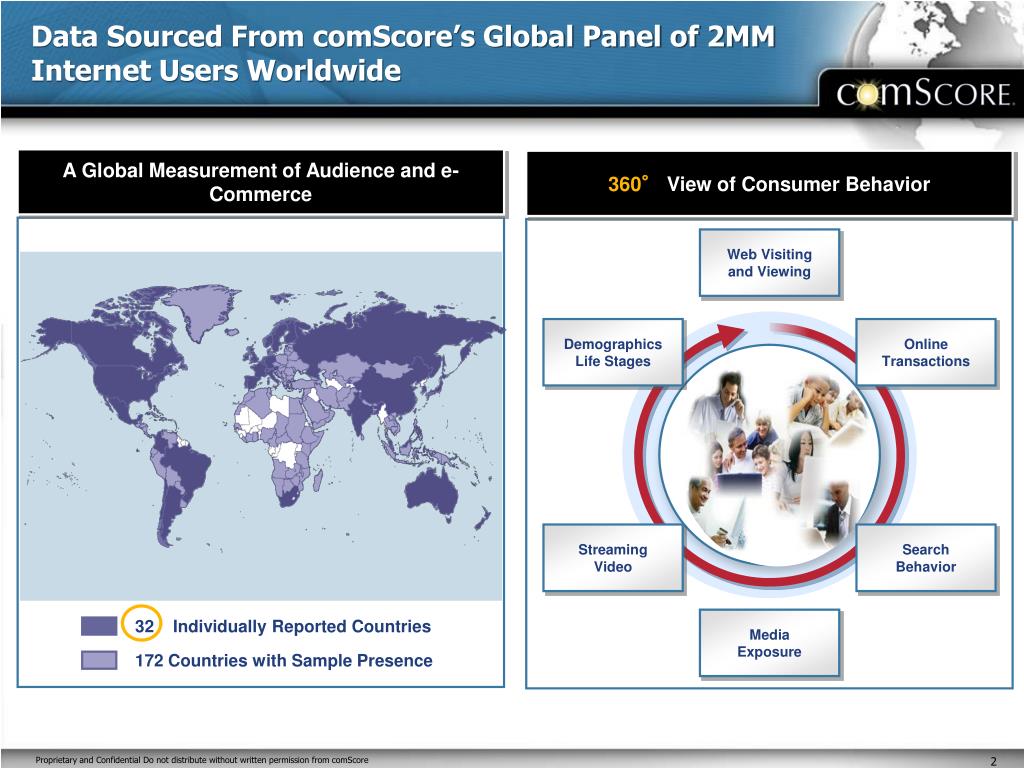Click Australia on the world map

pyautogui.click(x=432, y=493)
